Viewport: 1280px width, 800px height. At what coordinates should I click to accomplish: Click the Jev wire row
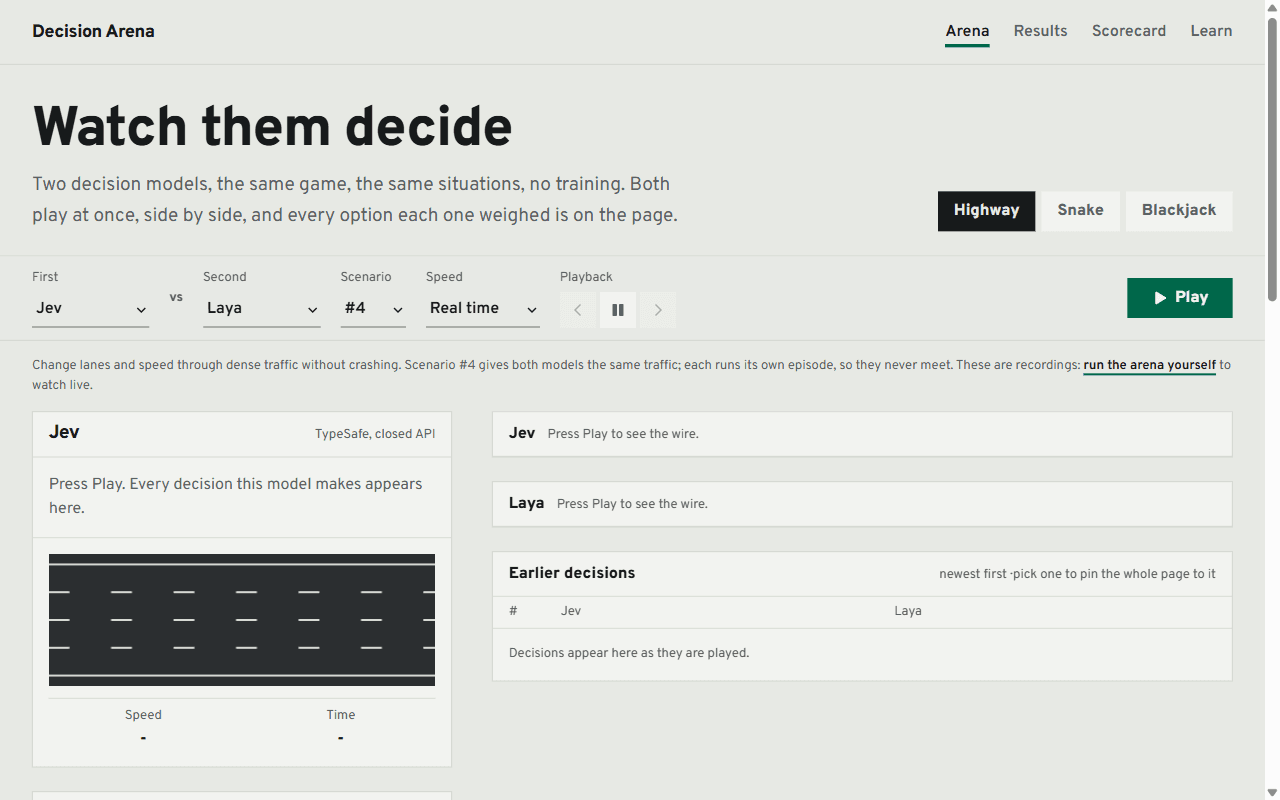tap(862, 434)
